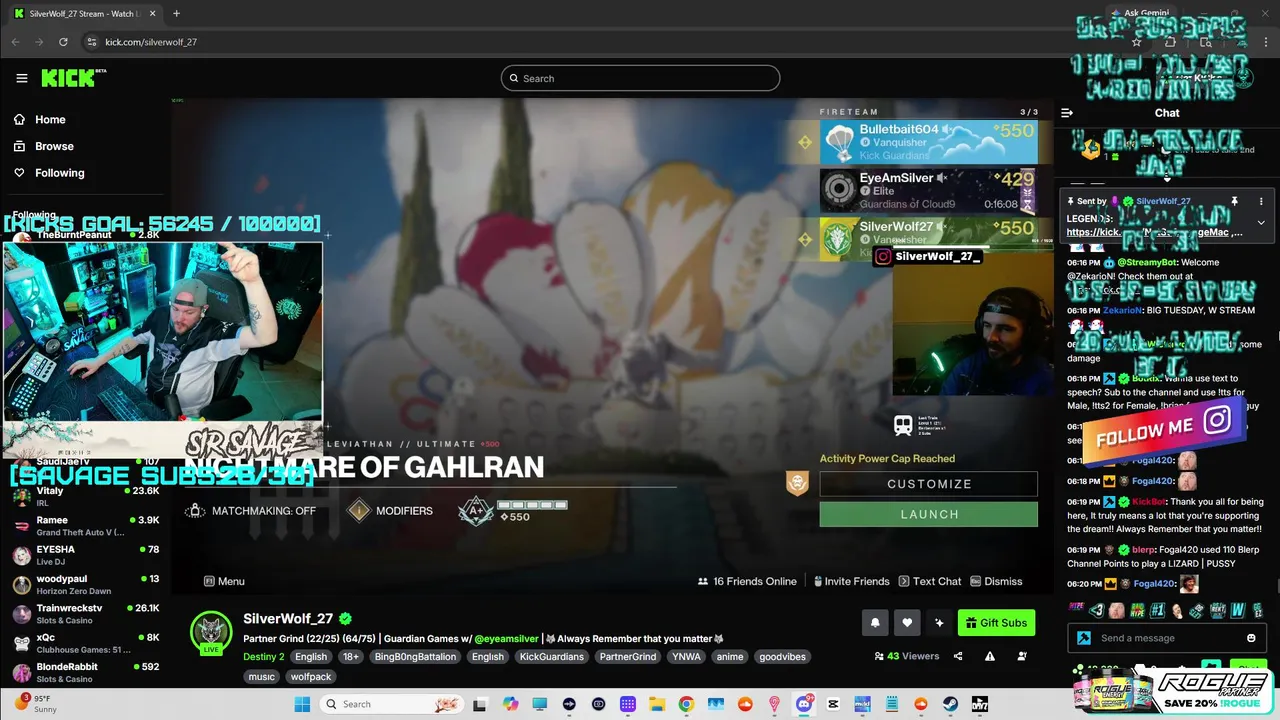Select the wolfpack tag
This screenshot has width=1280, height=720.
click(311, 677)
